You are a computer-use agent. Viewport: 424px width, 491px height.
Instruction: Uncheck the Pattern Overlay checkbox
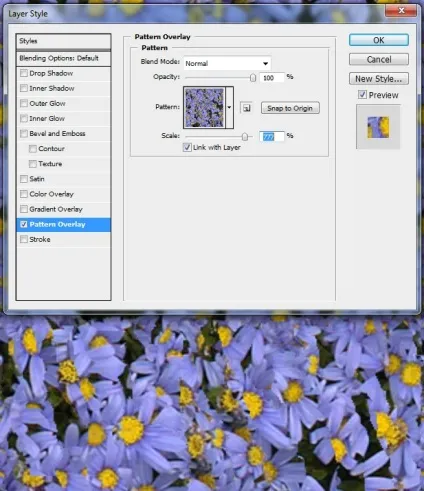click(x=24, y=224)
